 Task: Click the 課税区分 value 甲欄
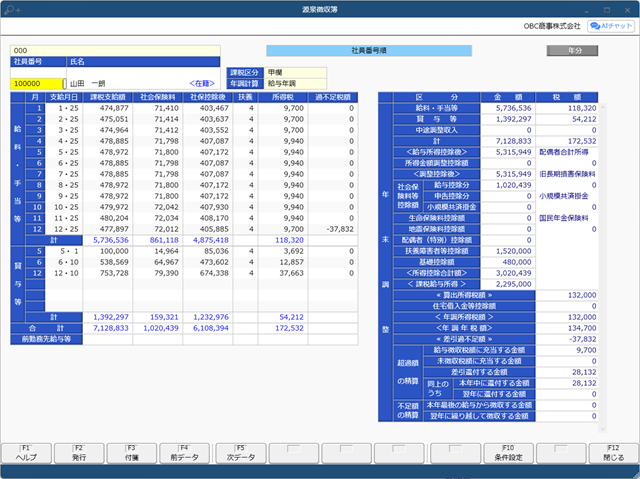pos(295,73)
